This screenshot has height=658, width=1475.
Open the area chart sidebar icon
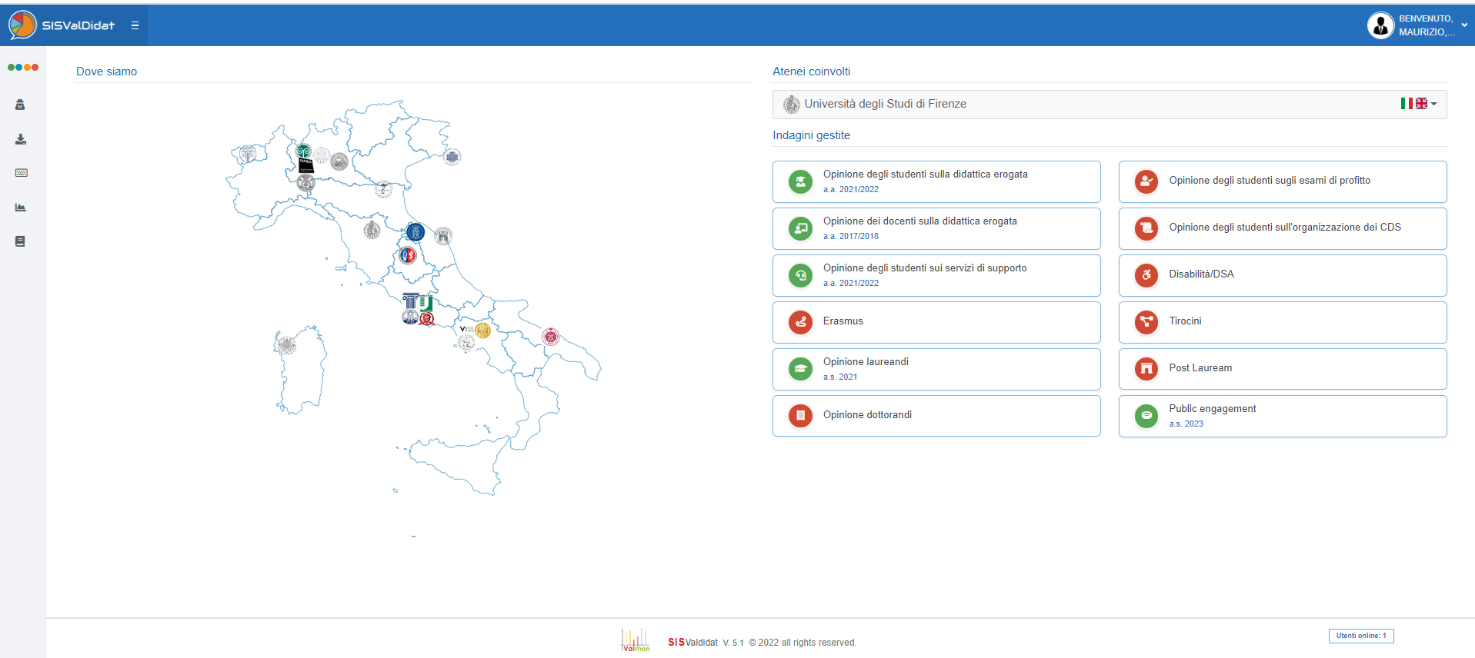click(x=21, y=207)
